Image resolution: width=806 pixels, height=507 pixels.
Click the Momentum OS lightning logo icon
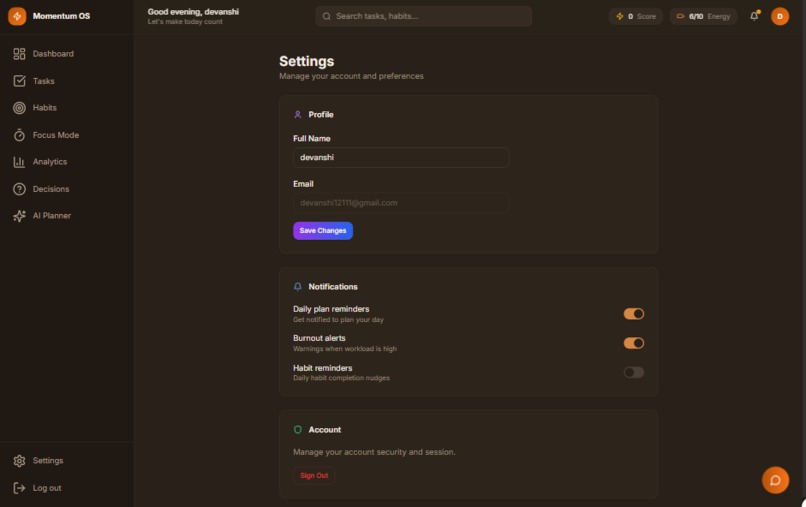(x=17, y=16)
